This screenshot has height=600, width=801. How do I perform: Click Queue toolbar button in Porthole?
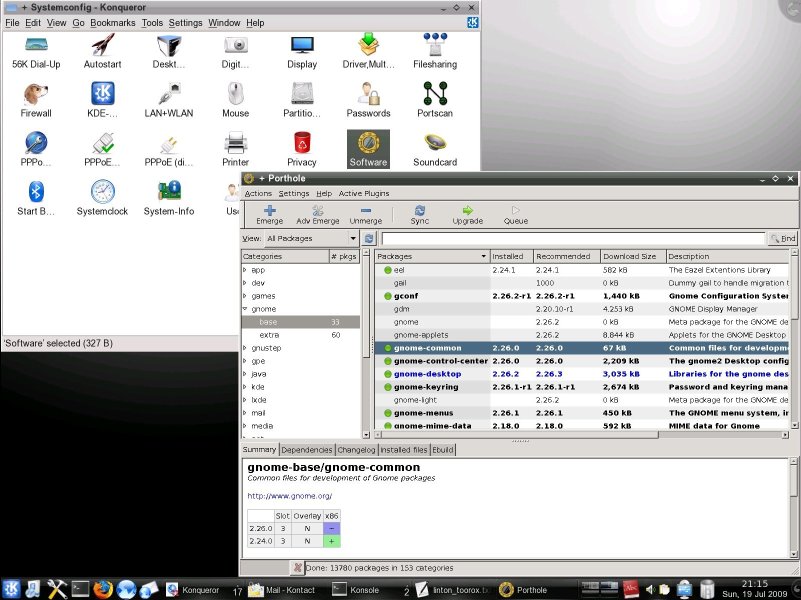(x=516, y=215)
